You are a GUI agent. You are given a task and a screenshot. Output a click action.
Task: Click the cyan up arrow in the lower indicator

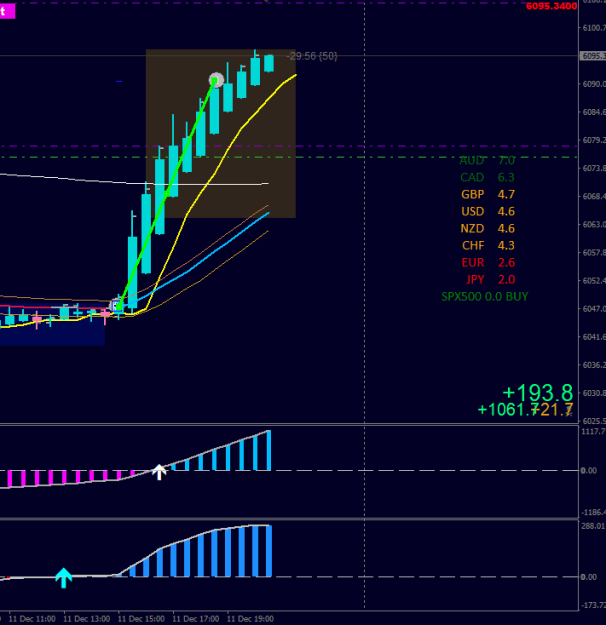[x=63, y=578]
